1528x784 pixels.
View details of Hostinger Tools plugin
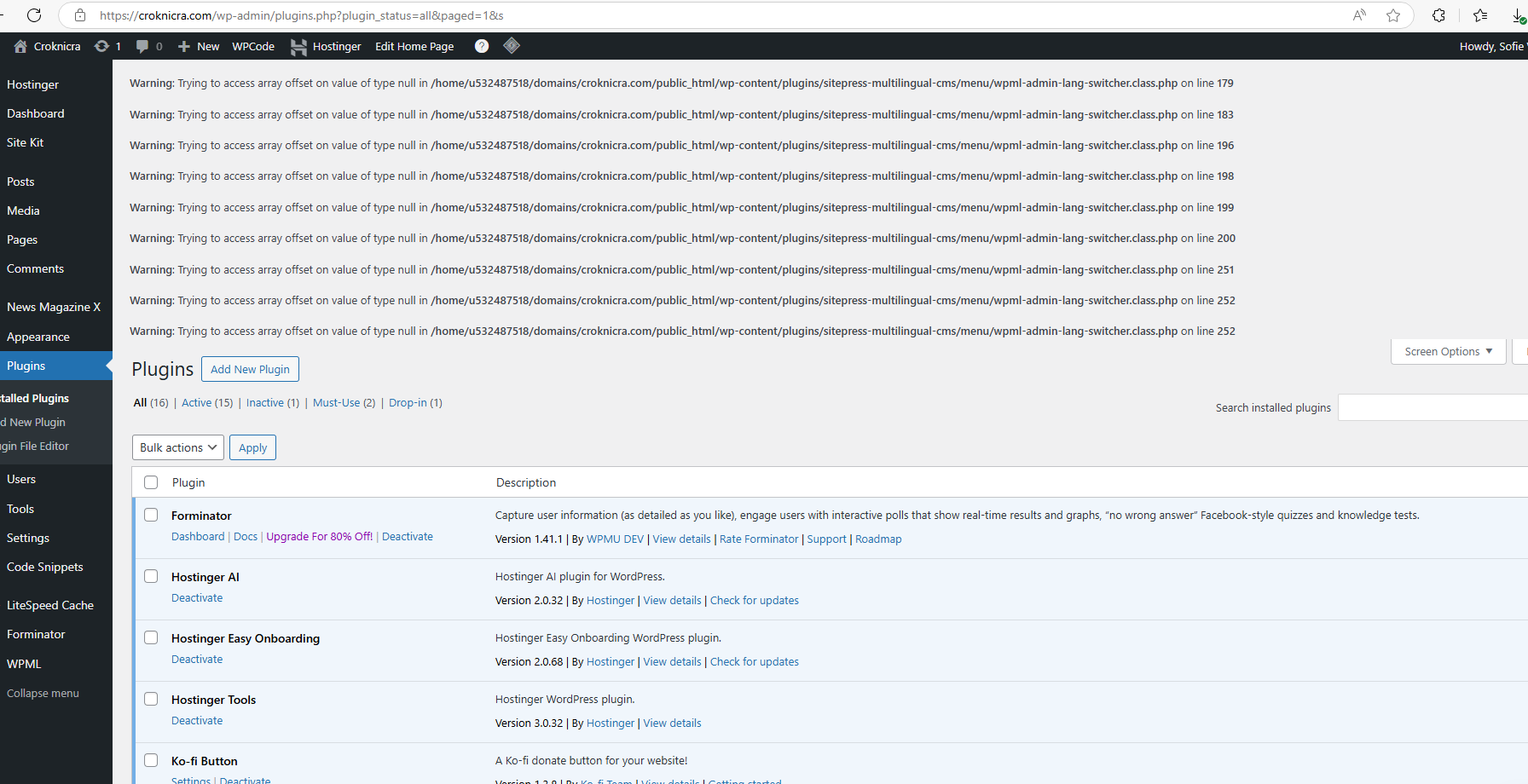tap(672, 723)
